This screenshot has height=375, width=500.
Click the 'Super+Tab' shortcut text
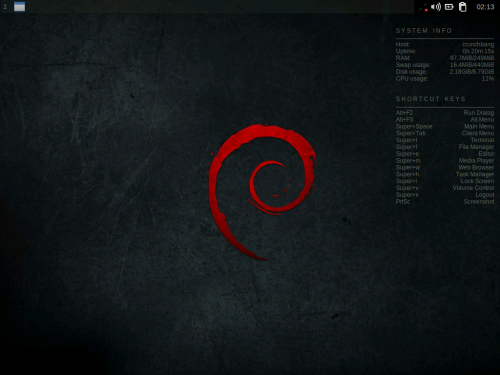pyautogui.click(x=411, y=133)
